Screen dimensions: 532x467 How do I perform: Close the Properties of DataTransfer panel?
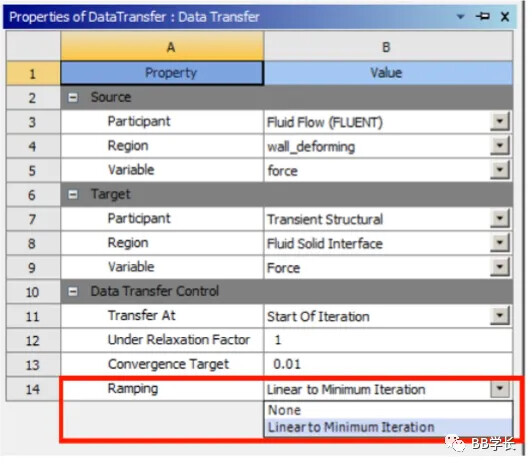505,16
